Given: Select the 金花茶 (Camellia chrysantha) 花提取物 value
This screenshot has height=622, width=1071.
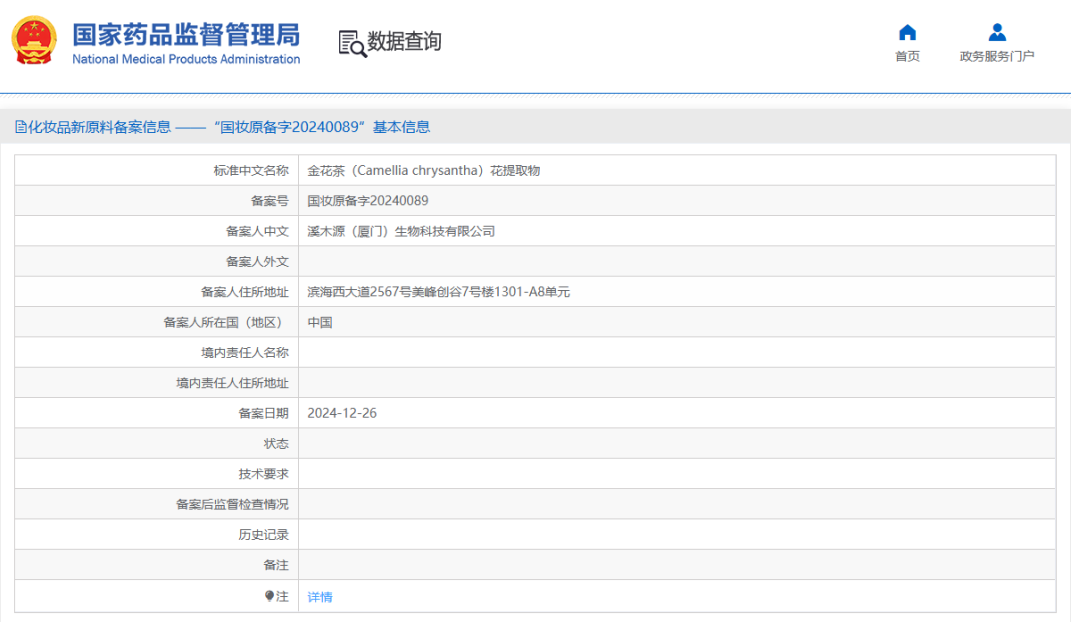Looking at the screenshot, I should point(423,171).
